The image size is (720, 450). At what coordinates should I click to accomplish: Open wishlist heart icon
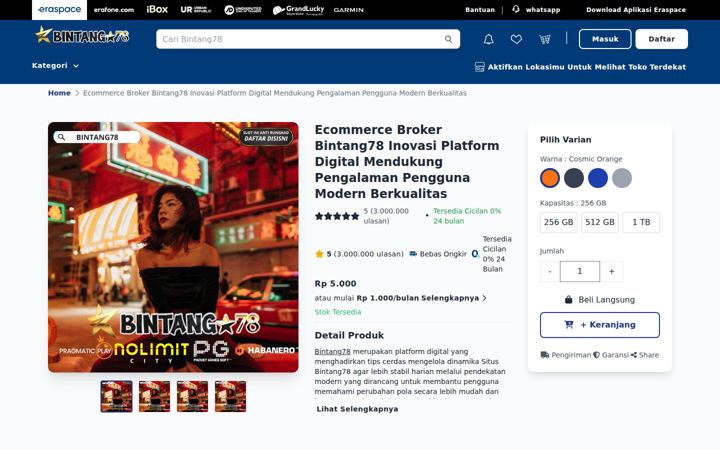516,39
